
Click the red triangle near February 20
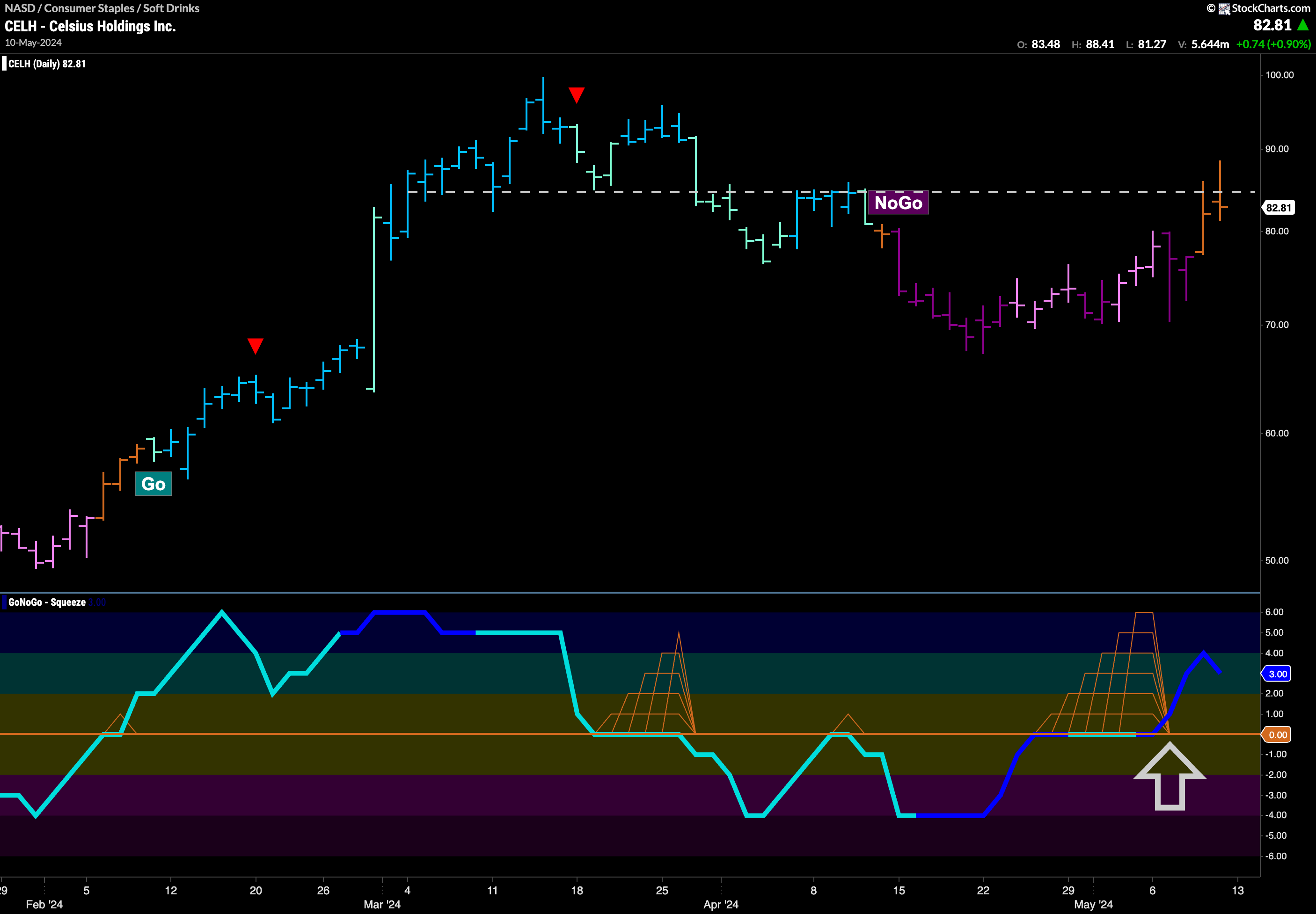255,346
